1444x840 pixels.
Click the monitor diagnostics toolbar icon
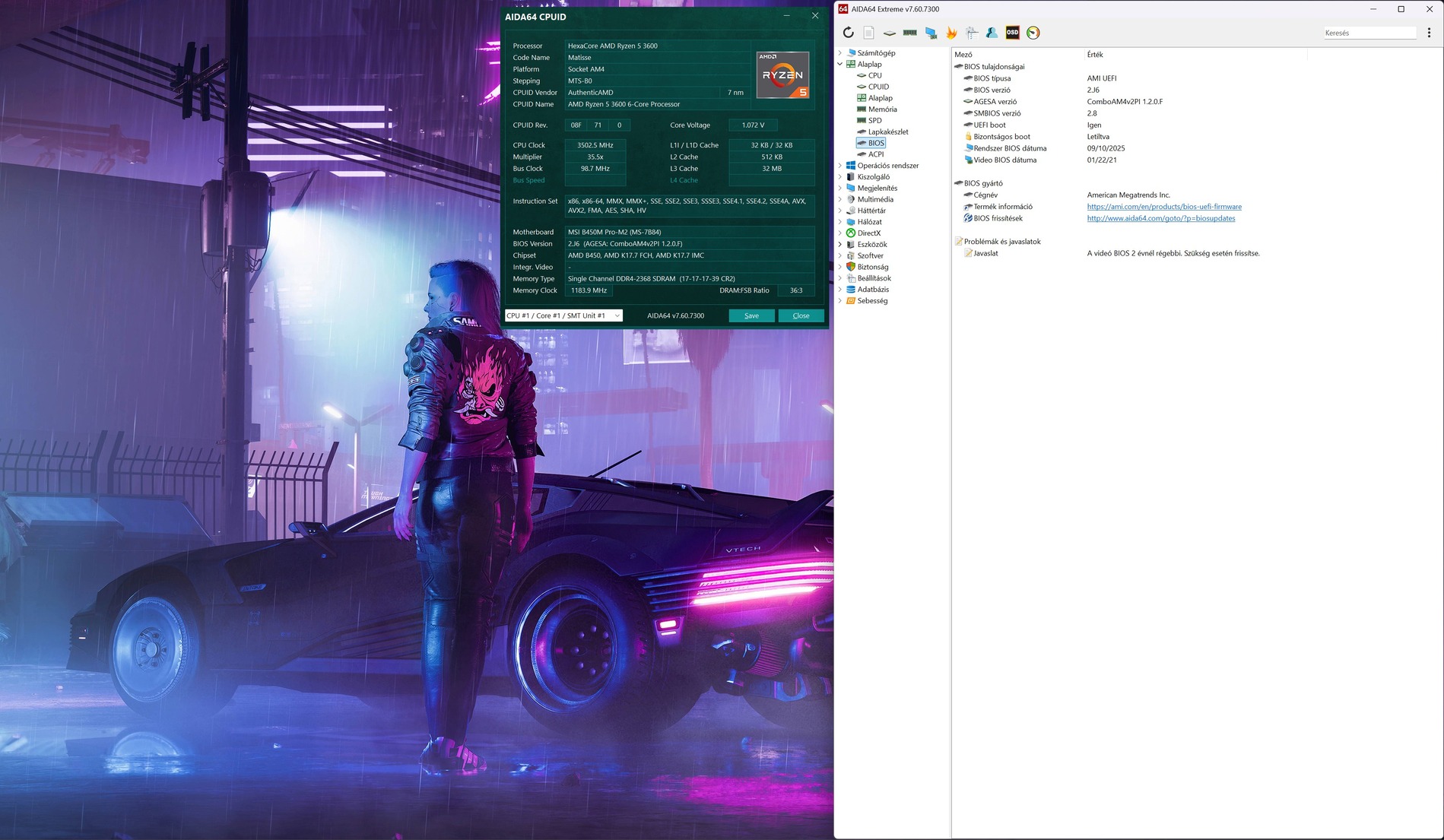click(931, 33)
